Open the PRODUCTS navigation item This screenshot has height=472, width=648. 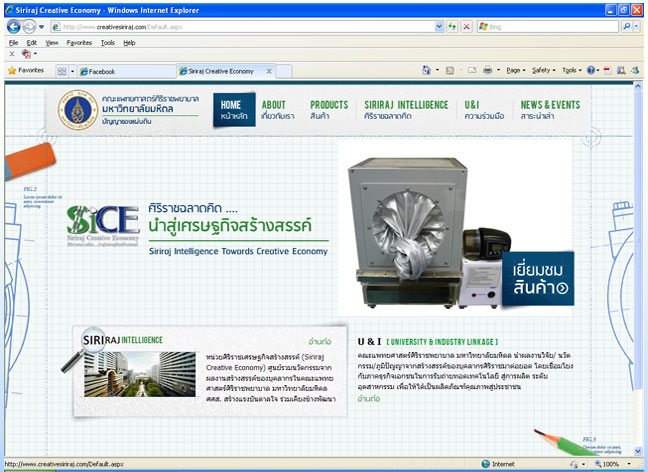click(x=329, y=110)
